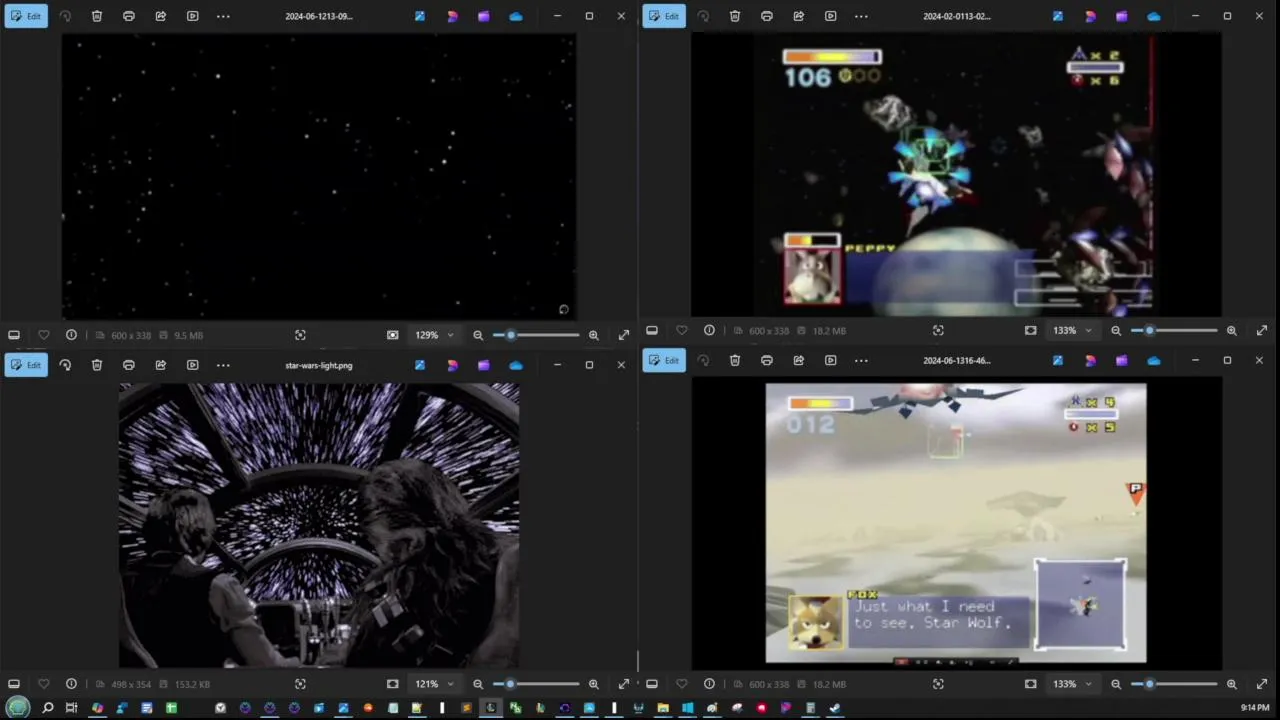Open OneDrive cloud icon in 2024-06-1213-09 window
Image resolution: width=1280 pixels, height=720 pixels.
516,16
